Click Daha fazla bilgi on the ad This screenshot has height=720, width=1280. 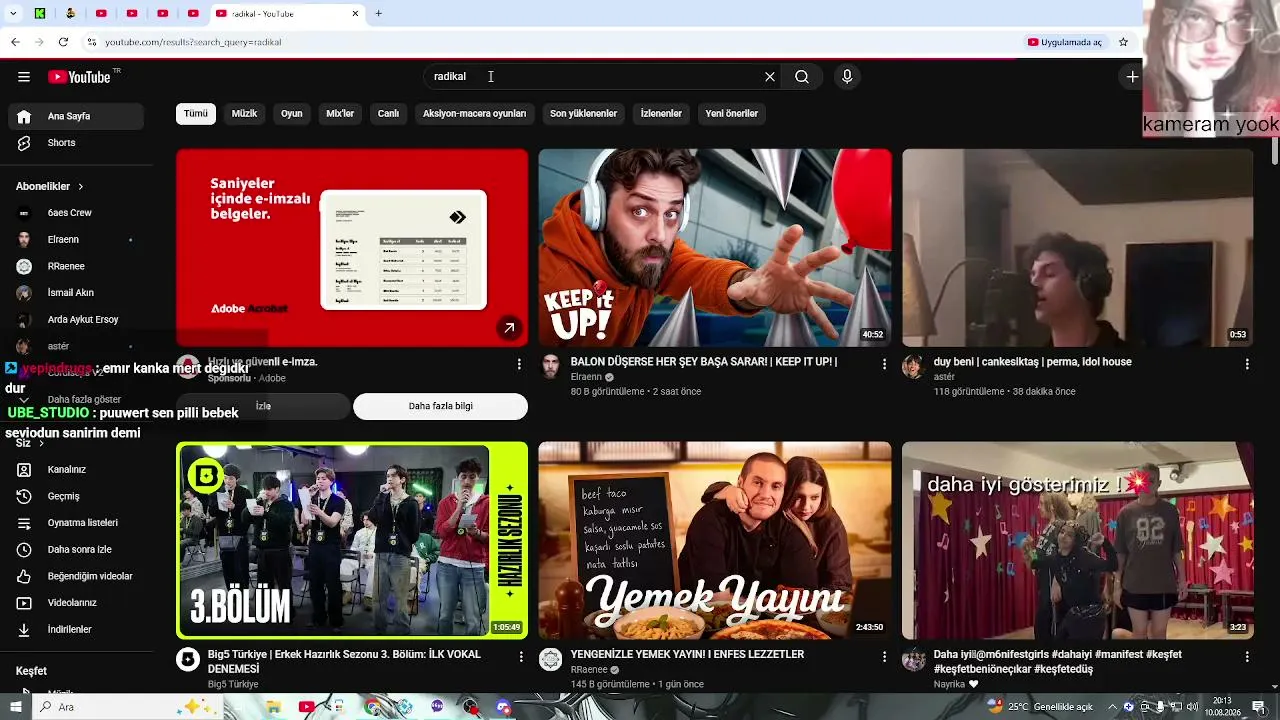pyautogui.click(x=441, y=406)
